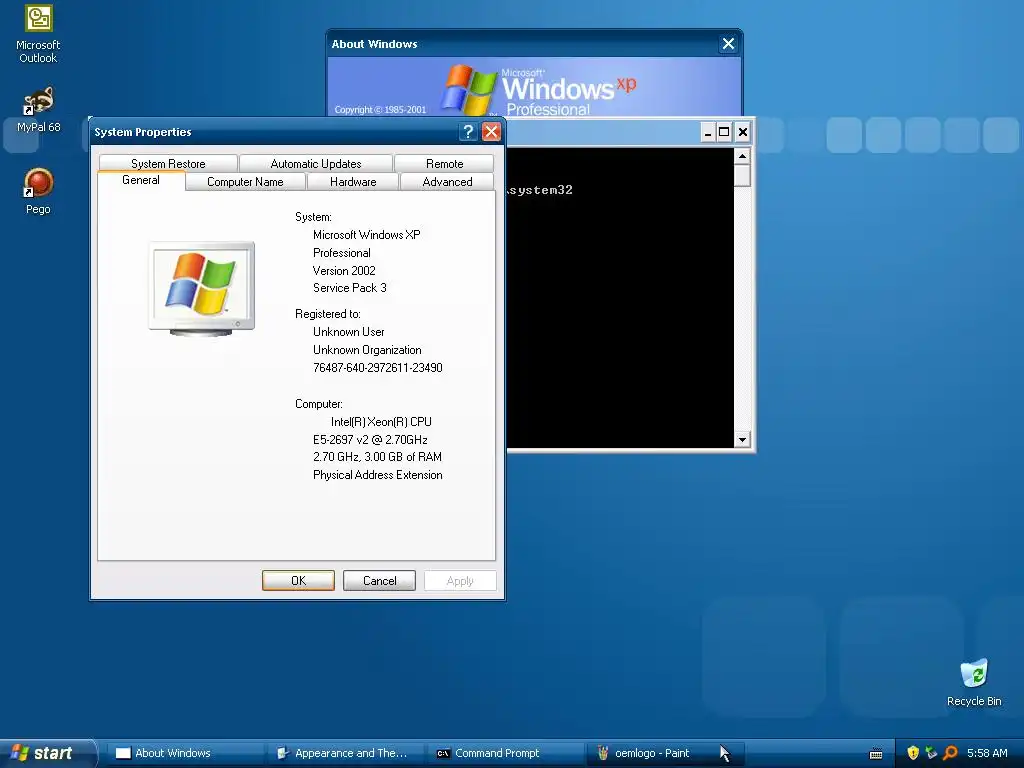Open the Computer Name tab
1024x768 pixels.
click(245, 182)
